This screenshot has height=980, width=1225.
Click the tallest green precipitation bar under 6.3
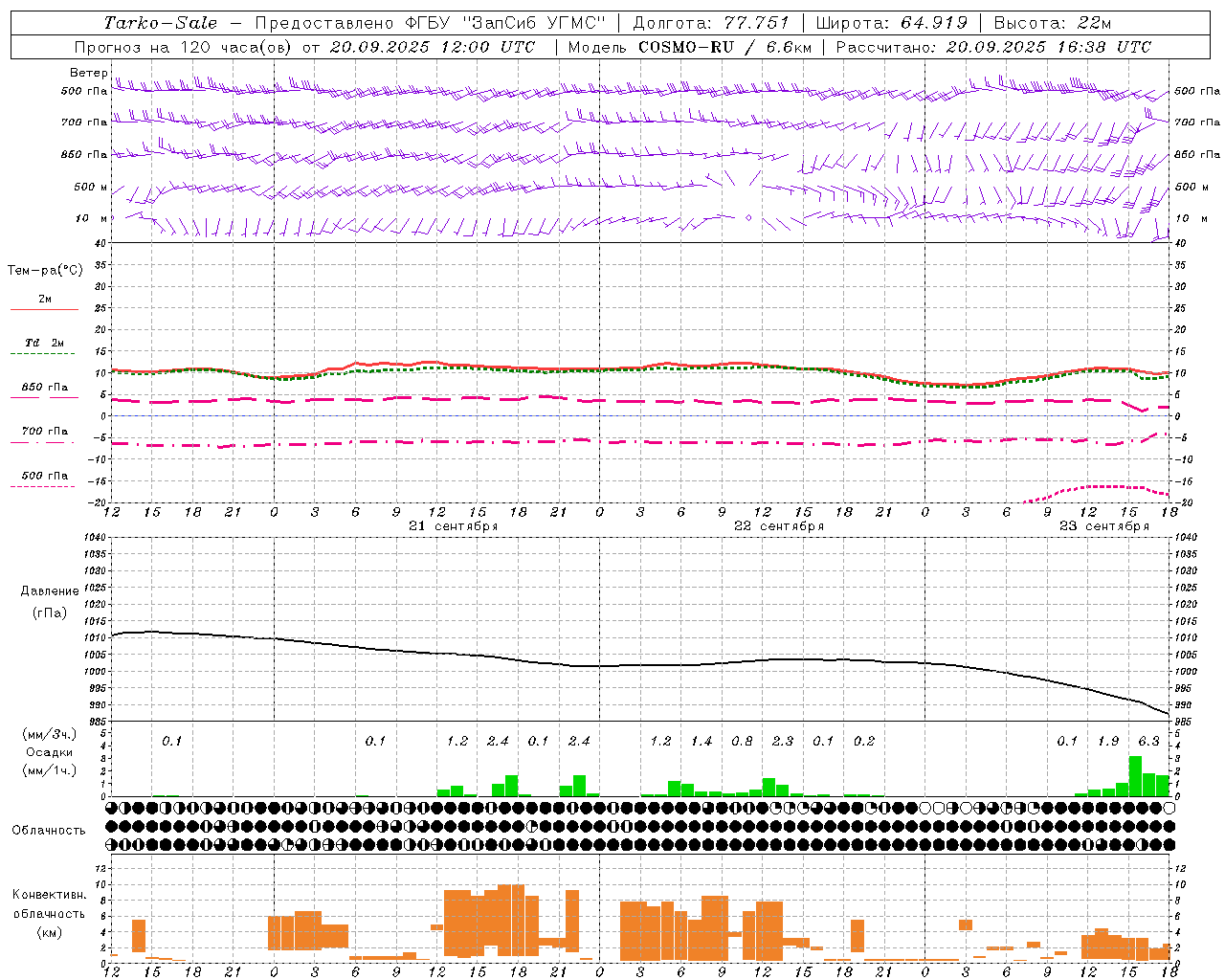click(1135, 776)
